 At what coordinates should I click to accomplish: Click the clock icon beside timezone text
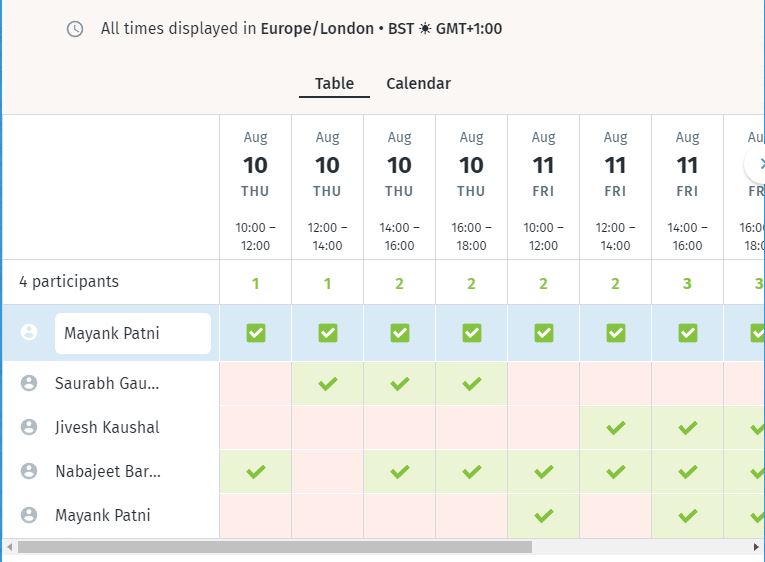click(75, 29)
